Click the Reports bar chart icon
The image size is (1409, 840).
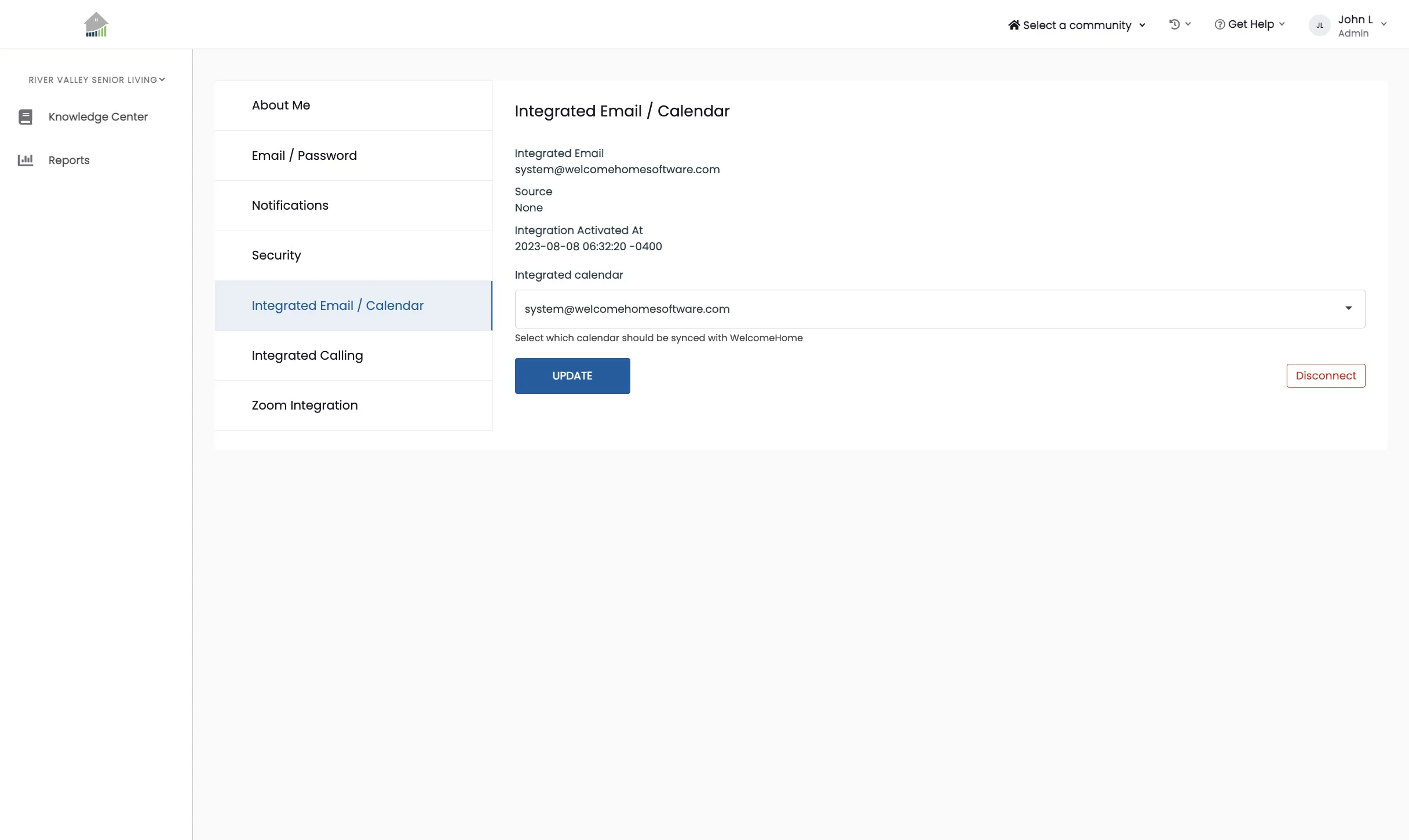pos(25,160)
